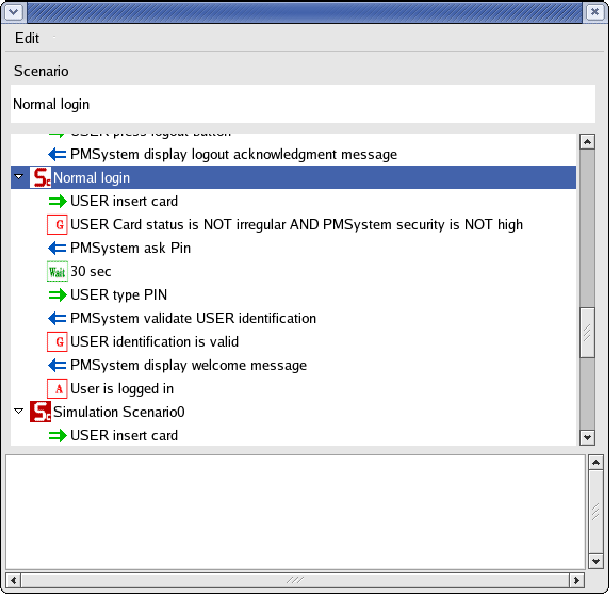Click blue arrow beside PMSystem display welcome message
This screenshot has height=594, width=609.
click(x=57, y=365)
